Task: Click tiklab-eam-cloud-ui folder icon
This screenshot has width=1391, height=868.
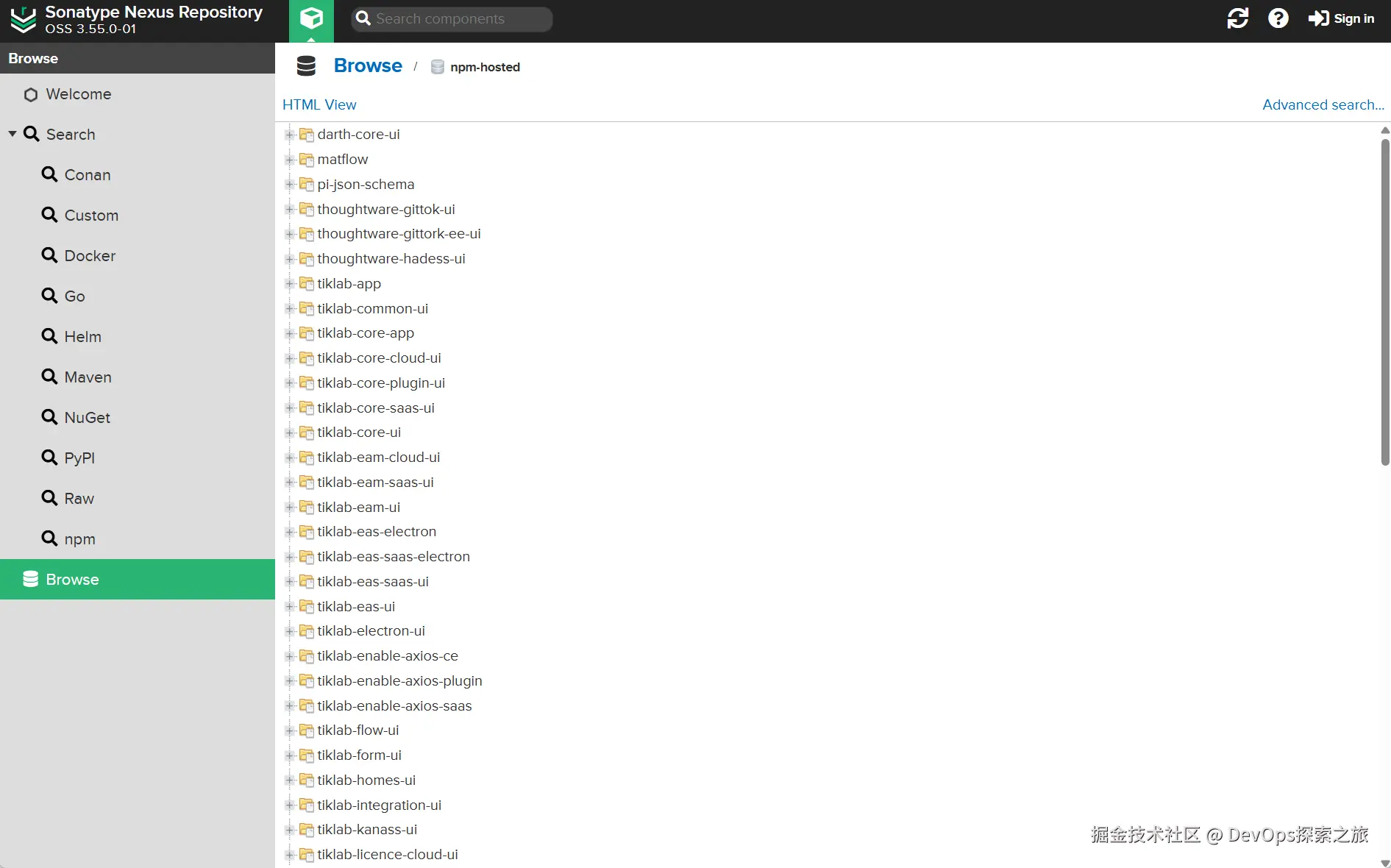Action: [x=307, y=458]
